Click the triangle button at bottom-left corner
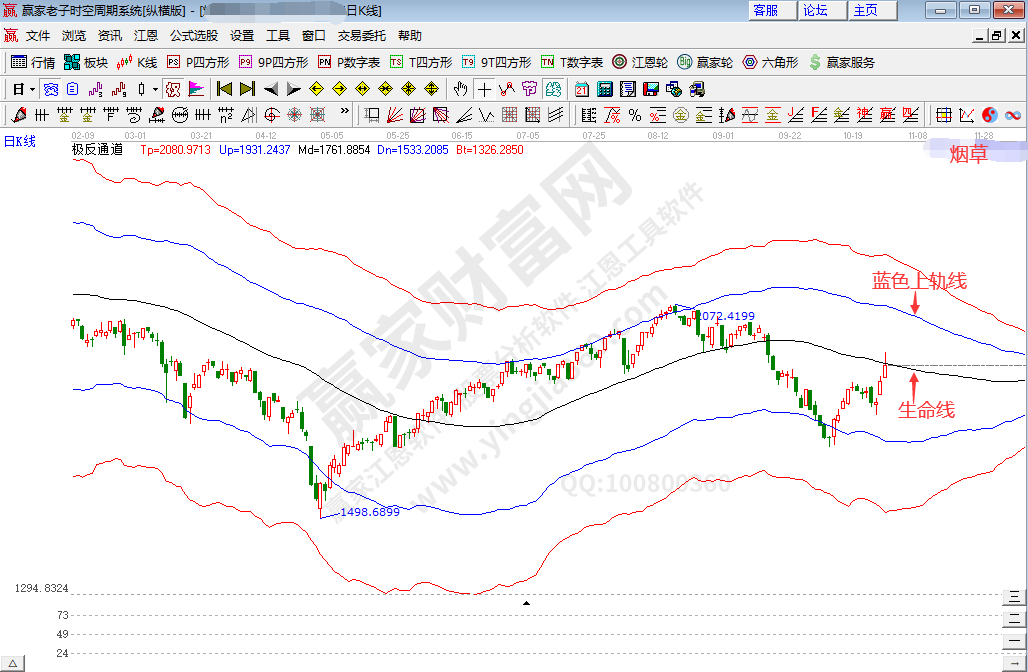 pos(14,664)
